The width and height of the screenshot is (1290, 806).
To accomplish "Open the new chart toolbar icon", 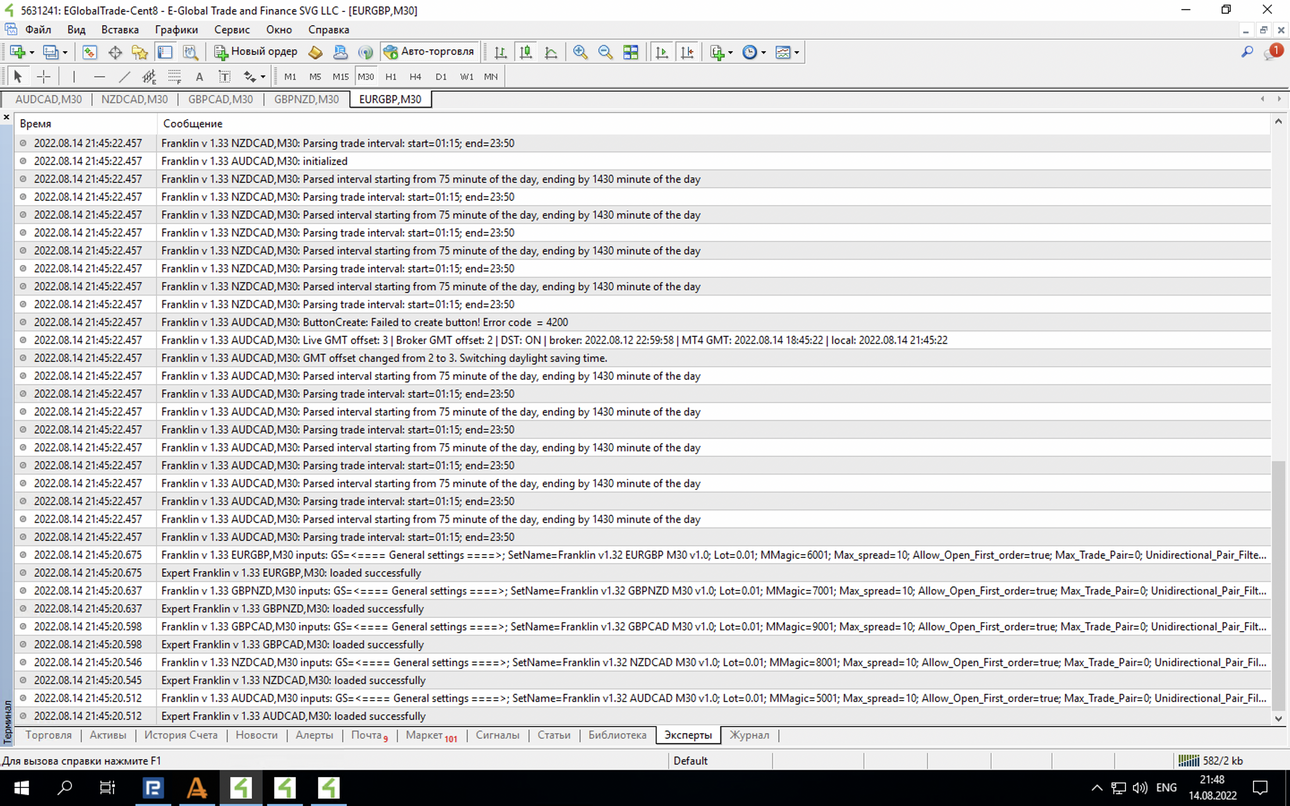I will point(18,52).
